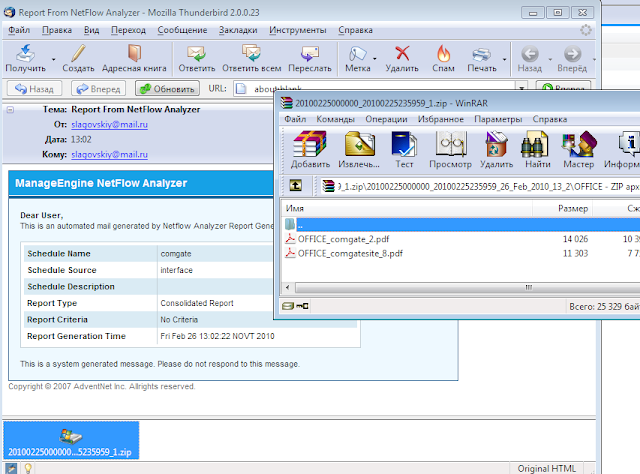Click the key icon in WinRAR's status bar
The height and width of the screenshot is (474, 640).
pos(302,306)
